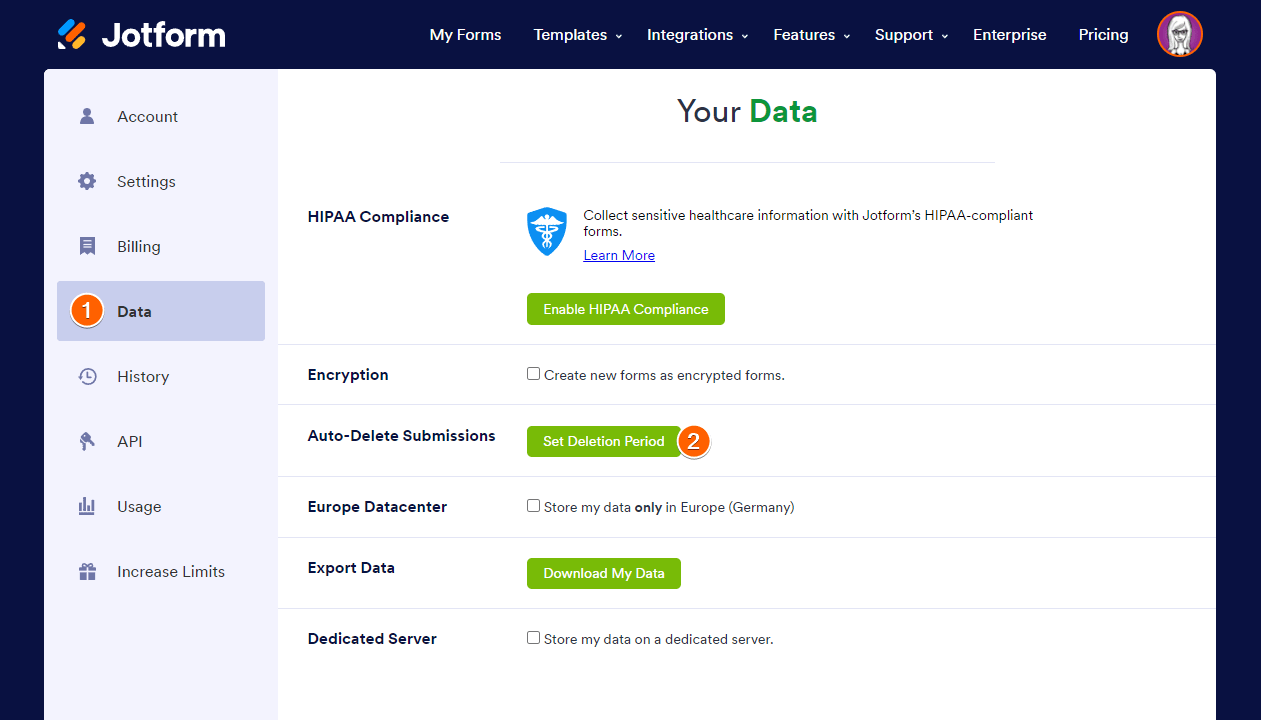1261x720 pixels.
Task: Expand the Support dropdown
Action: (x=912, y=35)
